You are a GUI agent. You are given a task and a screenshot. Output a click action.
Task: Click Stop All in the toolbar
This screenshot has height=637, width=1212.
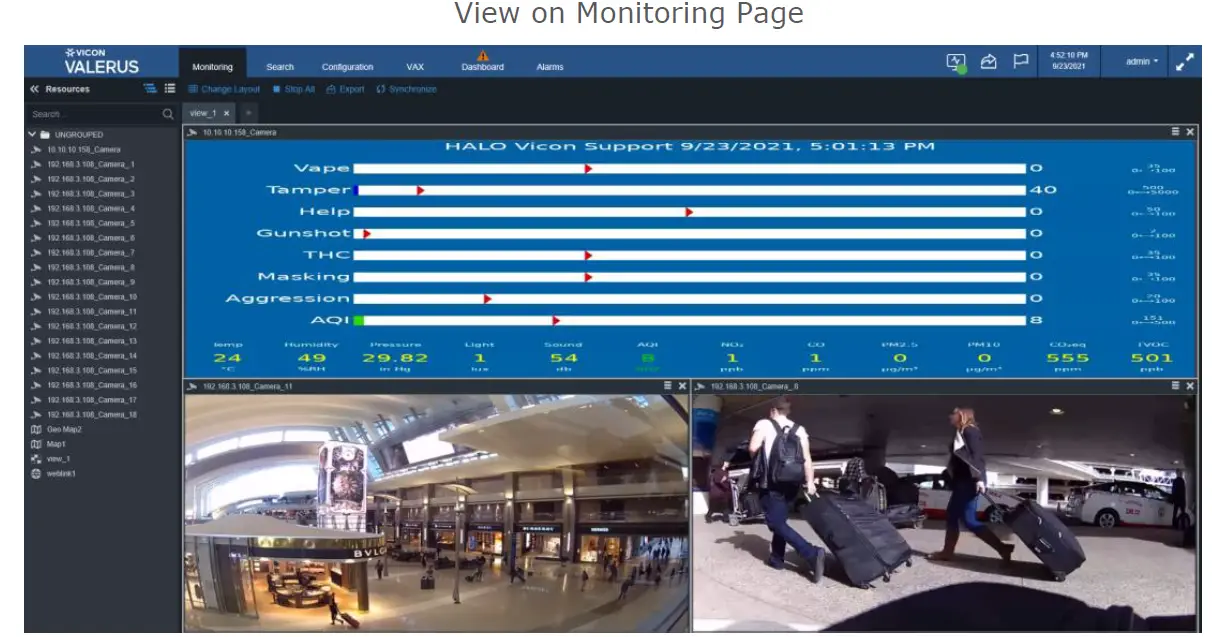[x=294, y=89]
